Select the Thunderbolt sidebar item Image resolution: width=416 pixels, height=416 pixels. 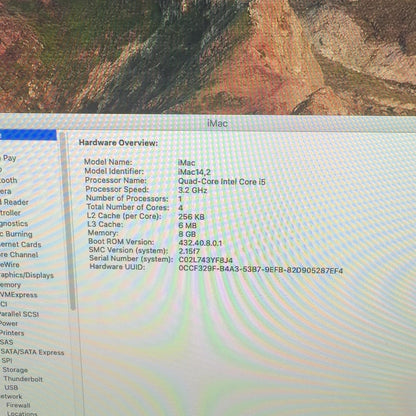pos(23,379)
